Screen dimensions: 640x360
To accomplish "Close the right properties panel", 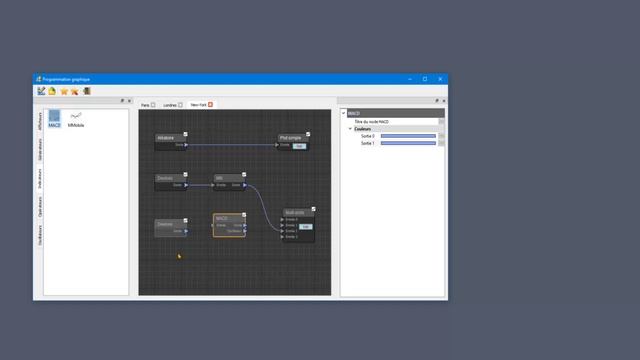I will pyautogui.click(x=444, y=100).
